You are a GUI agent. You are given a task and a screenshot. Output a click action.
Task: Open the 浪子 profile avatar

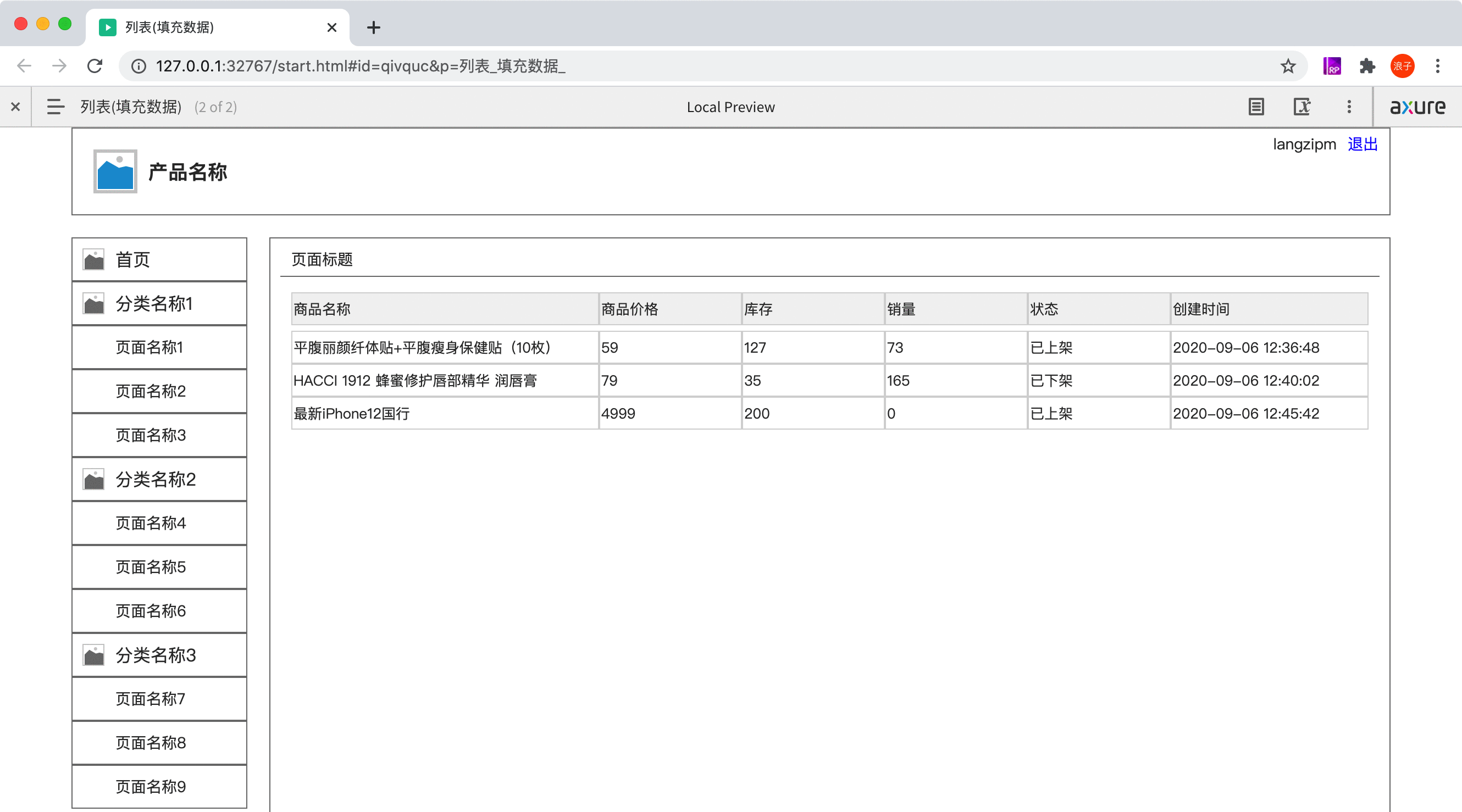(x=1402, y=66)
